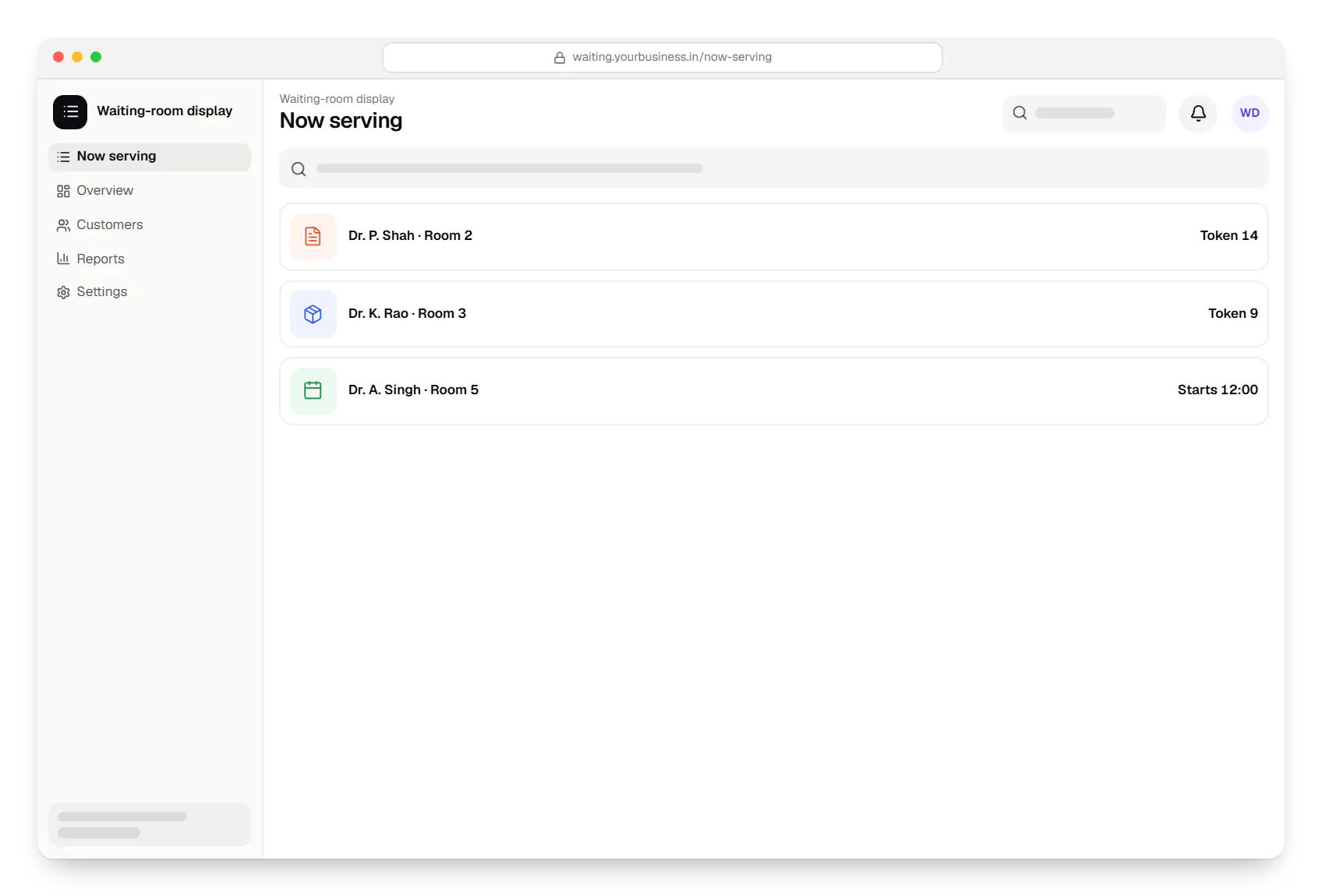Viewport: 1322px width, 896px height.
Task: Click the bar chart icon beside Reports
Action: tap(63, 259)
